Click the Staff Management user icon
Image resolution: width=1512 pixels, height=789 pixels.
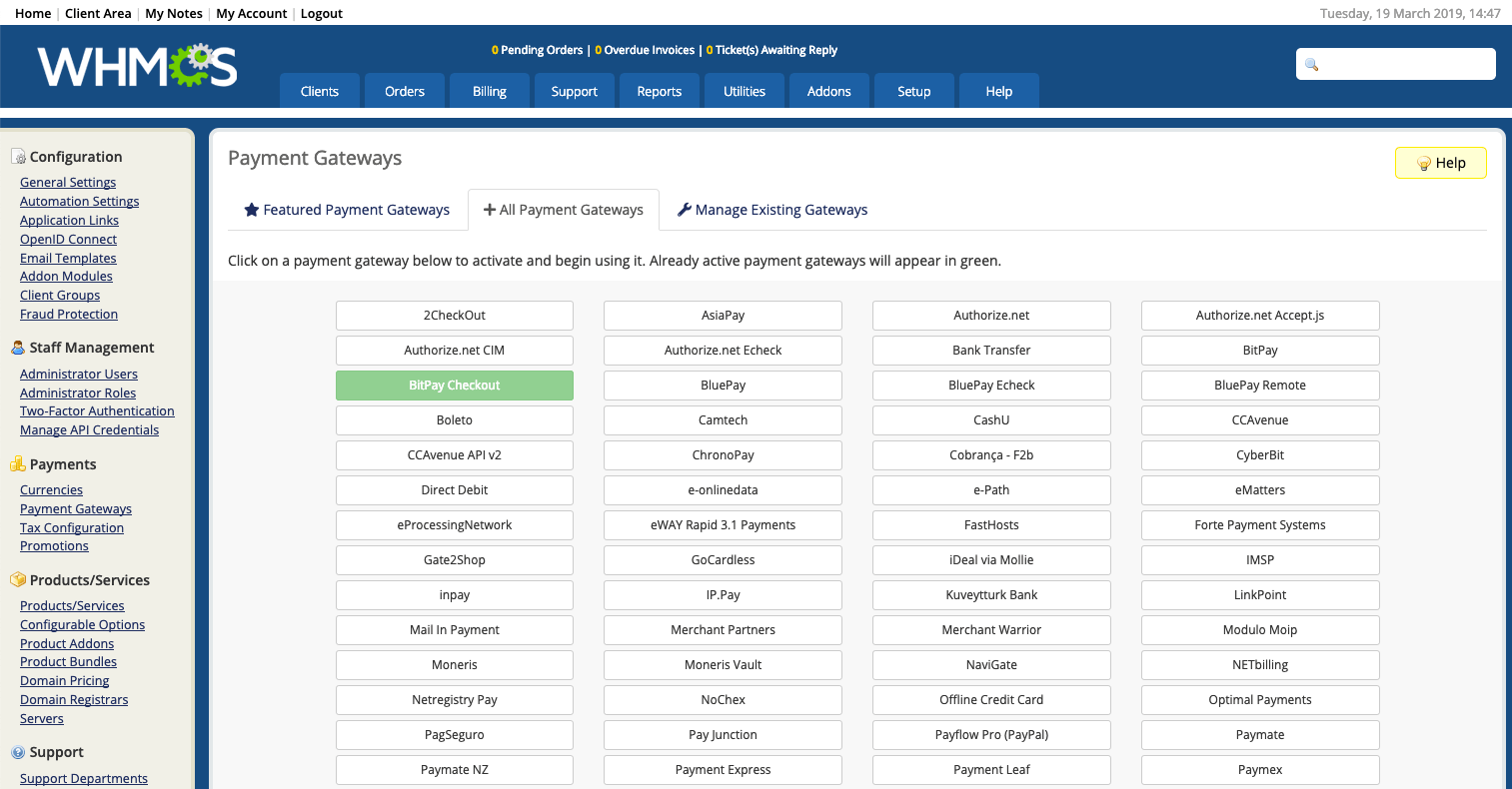coord(18,348)
